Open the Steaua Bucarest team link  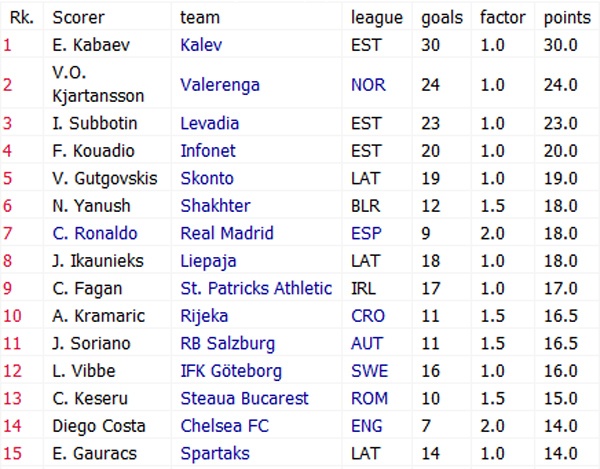pyautogui.click(x=241, y=398)
